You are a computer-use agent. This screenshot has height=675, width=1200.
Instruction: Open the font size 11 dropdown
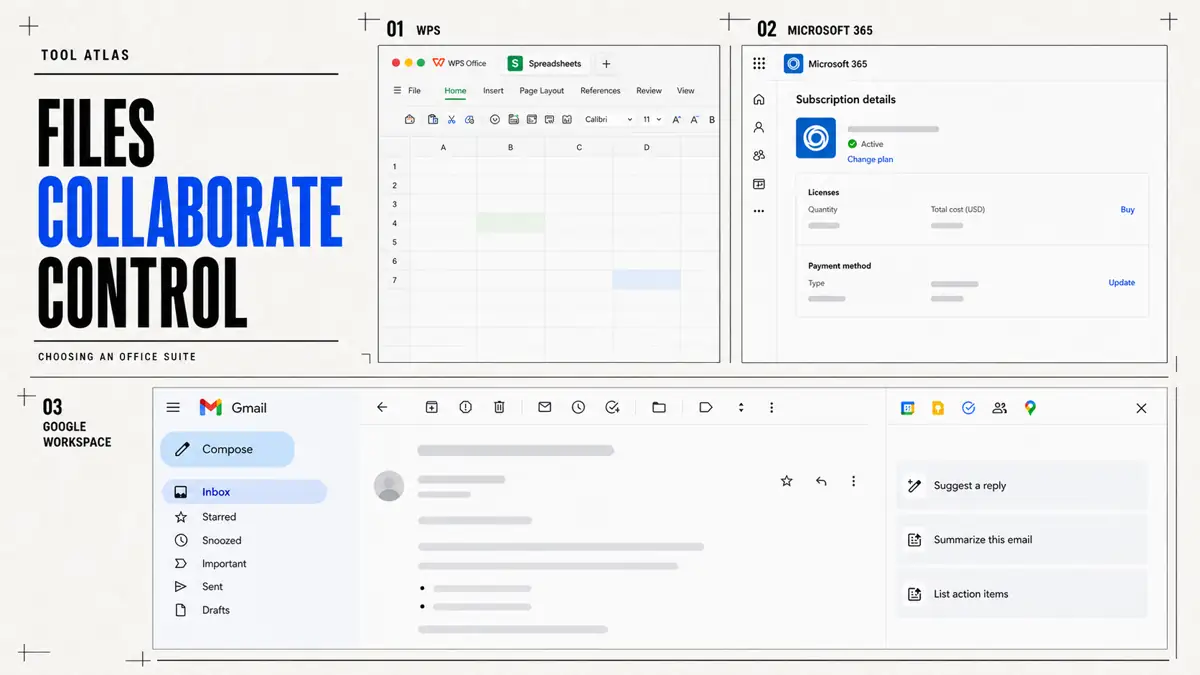[x=652, y=119]
